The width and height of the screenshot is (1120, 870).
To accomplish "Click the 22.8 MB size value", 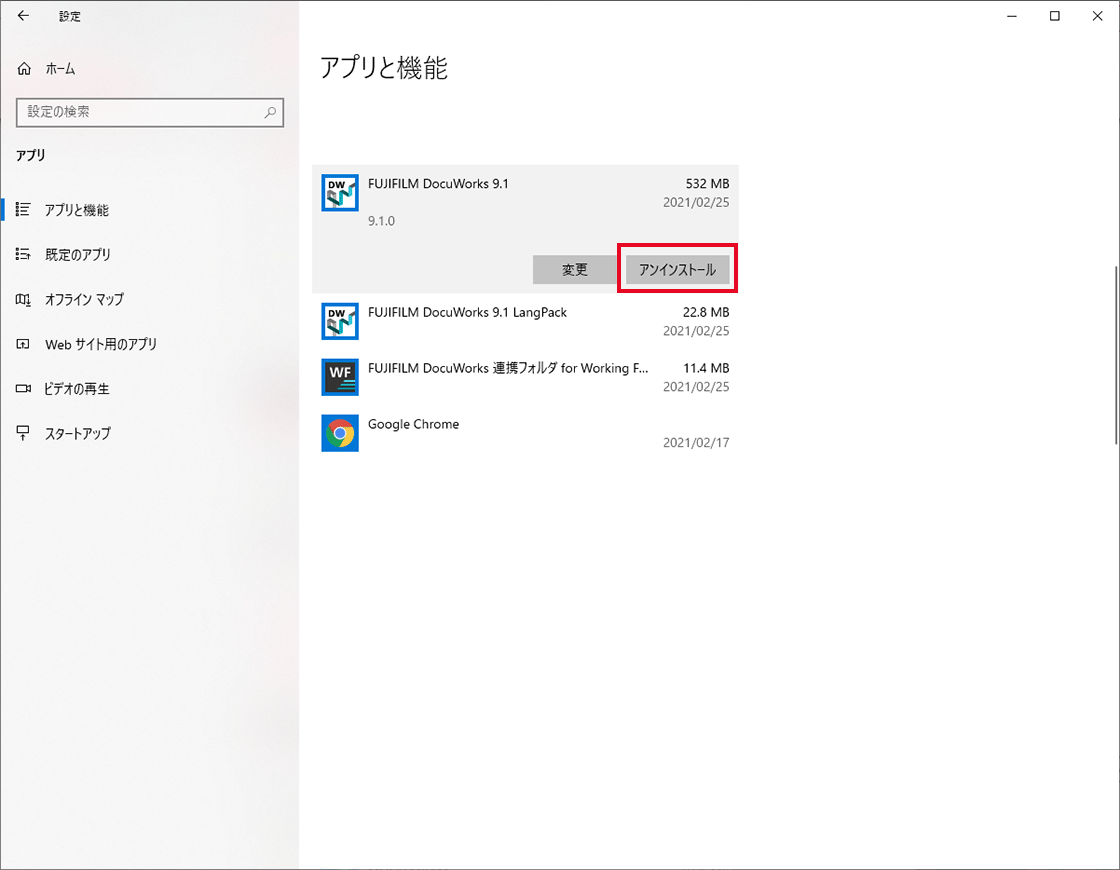I will click(x=706, y=312).
